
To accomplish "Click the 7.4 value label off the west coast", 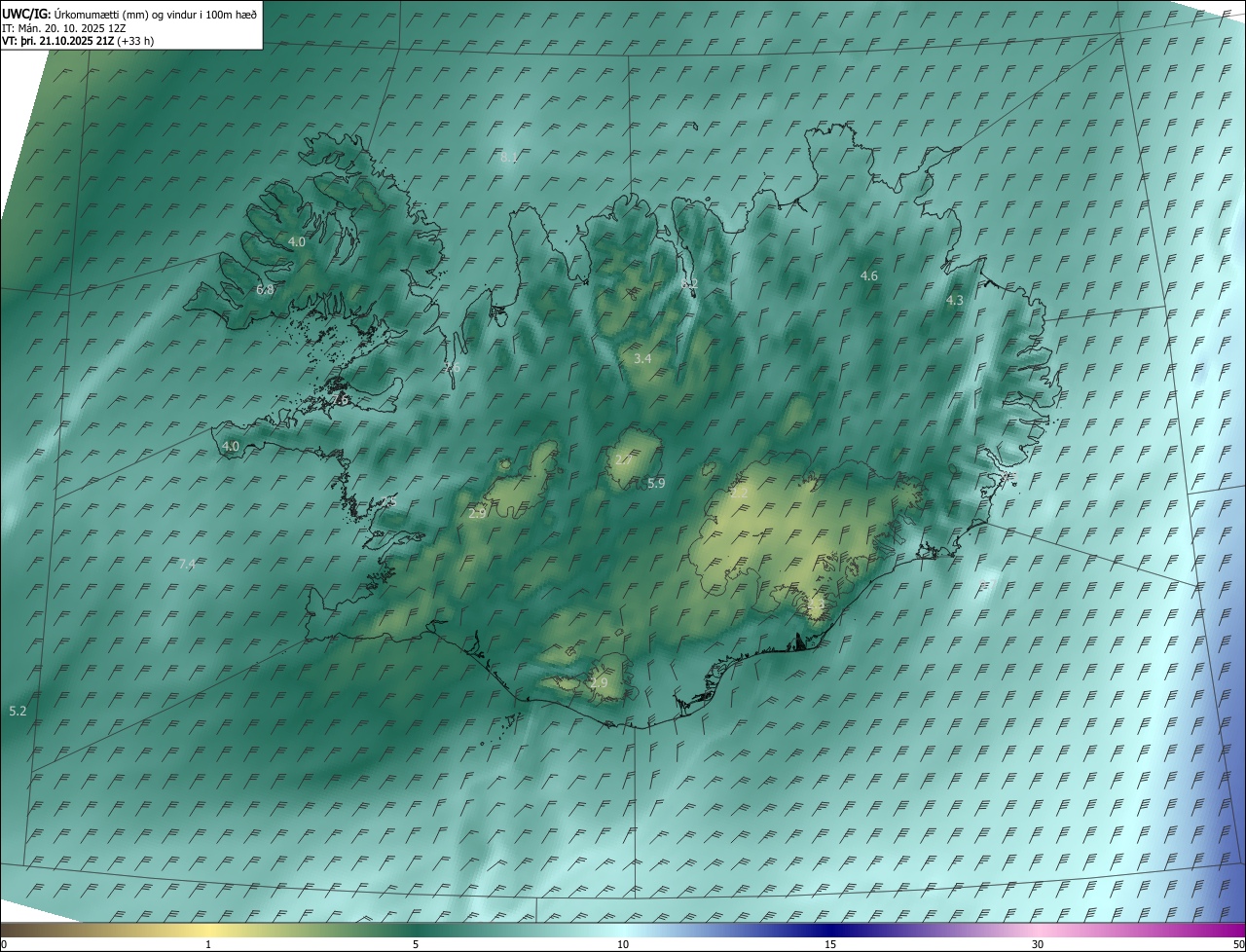I will point(188,565).
